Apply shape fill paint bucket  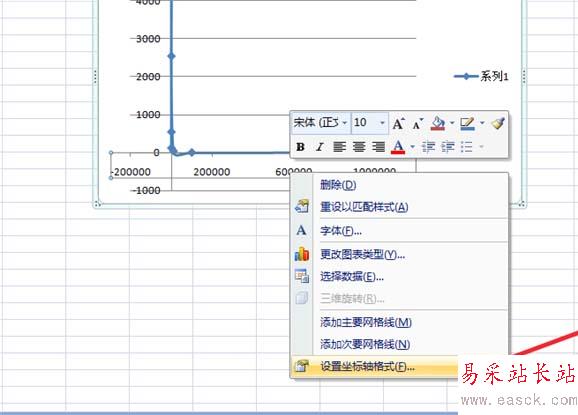(x=438, y=123)
